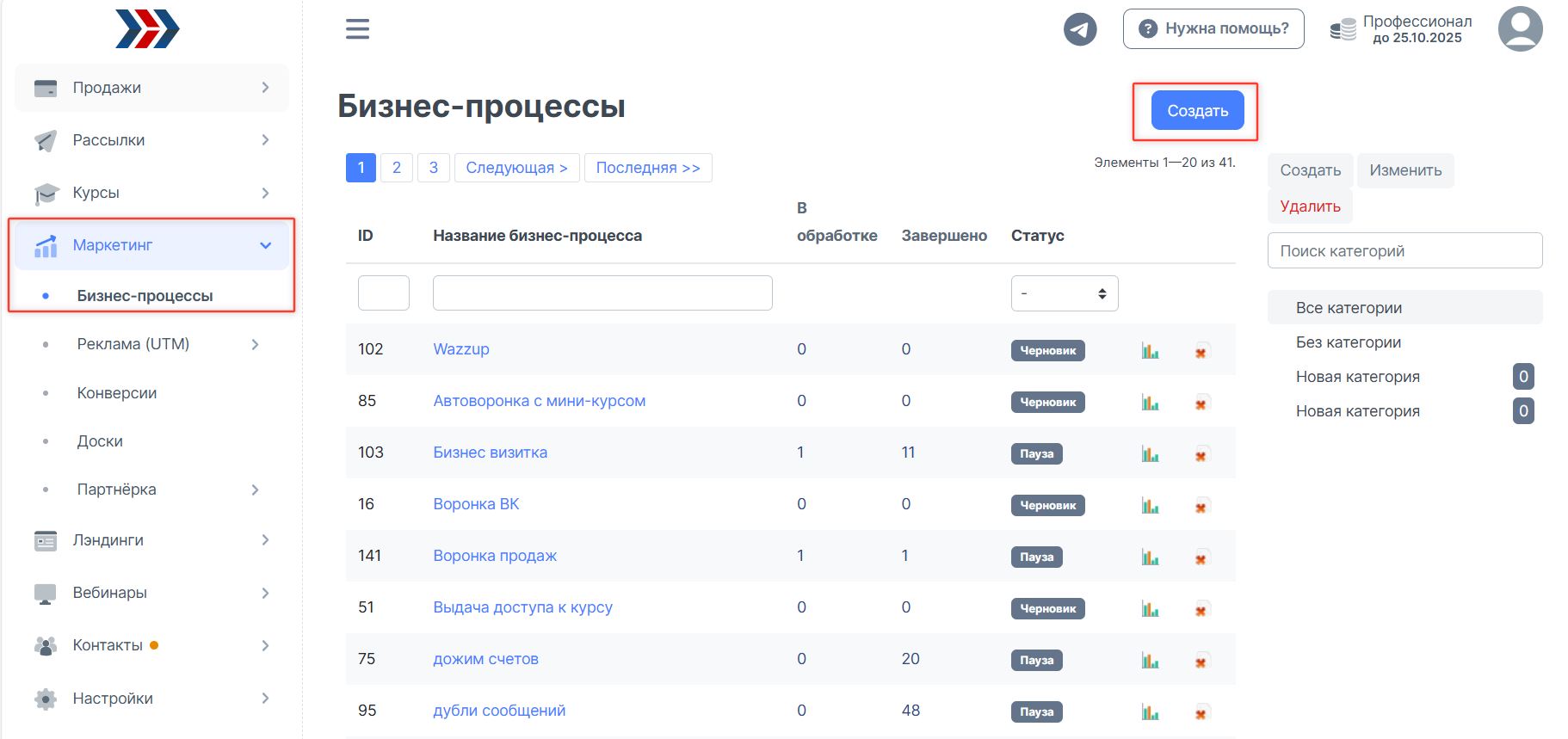Click the tariff coins icon
The image size is (1568, 739).
click(x=1343, y=30)
